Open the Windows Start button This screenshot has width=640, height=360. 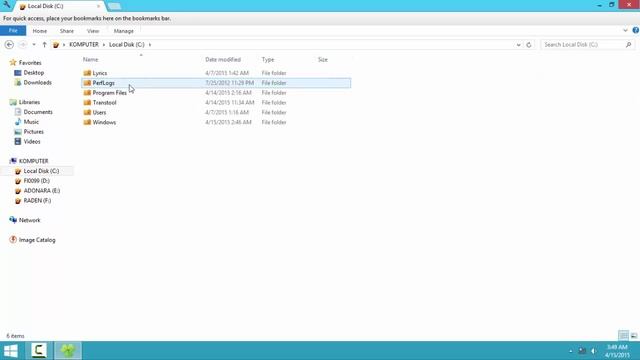[11, 351]
